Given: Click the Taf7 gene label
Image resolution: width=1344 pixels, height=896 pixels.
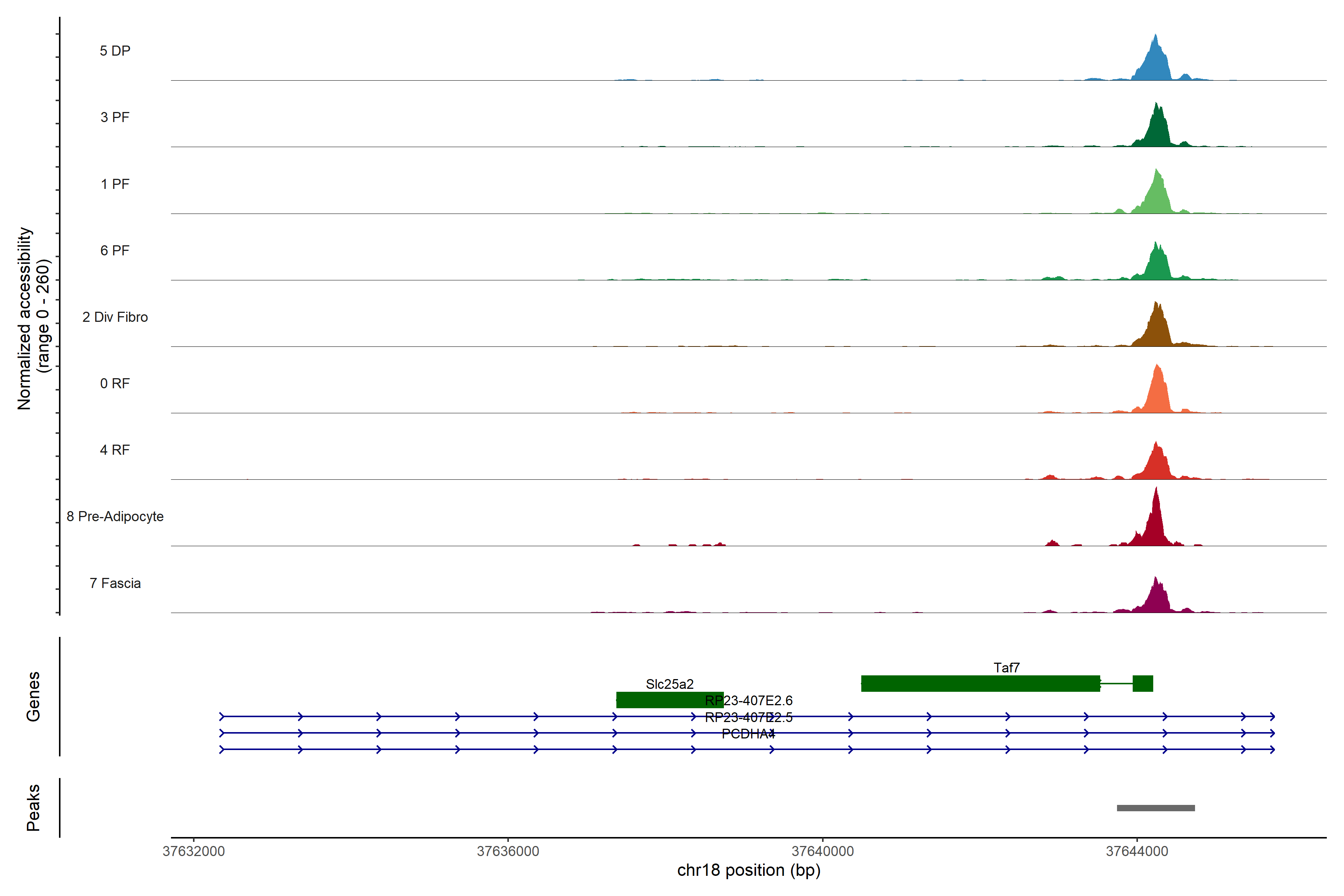Looking at the screenshot, I should [x=1006, y=668].
